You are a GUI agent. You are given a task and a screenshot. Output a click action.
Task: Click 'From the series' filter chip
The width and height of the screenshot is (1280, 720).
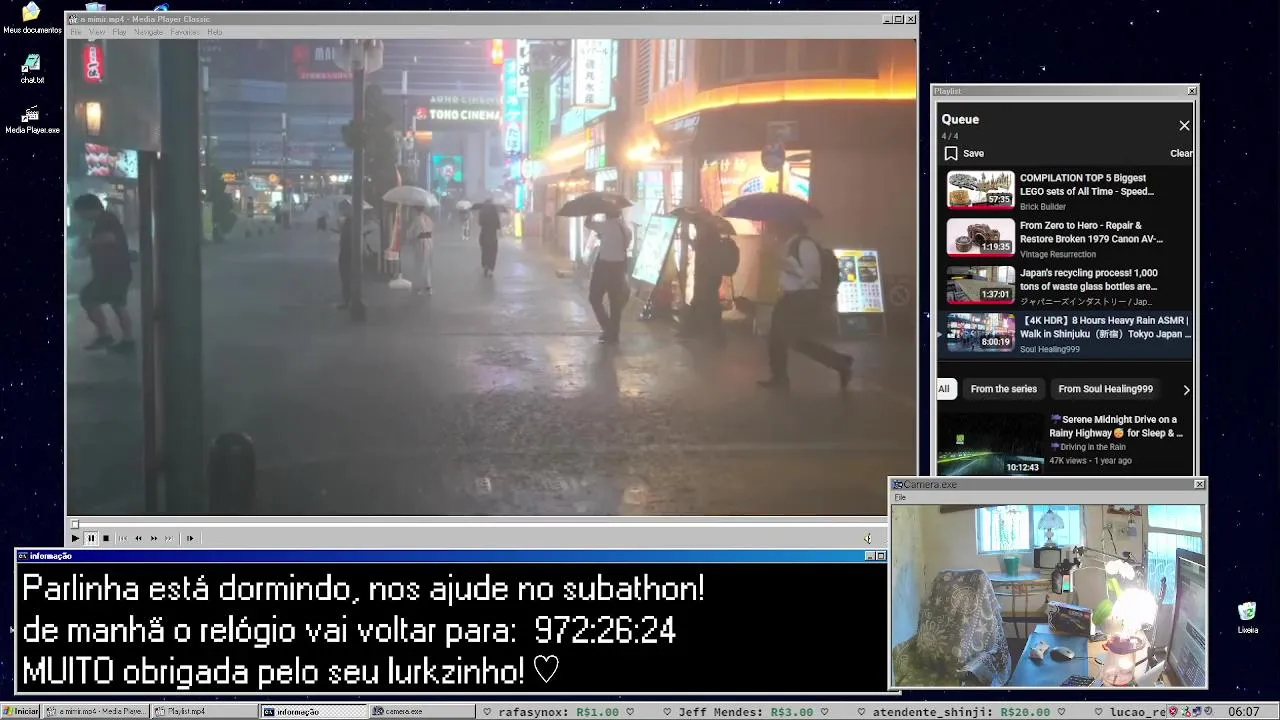click(x=1003, y=389)
